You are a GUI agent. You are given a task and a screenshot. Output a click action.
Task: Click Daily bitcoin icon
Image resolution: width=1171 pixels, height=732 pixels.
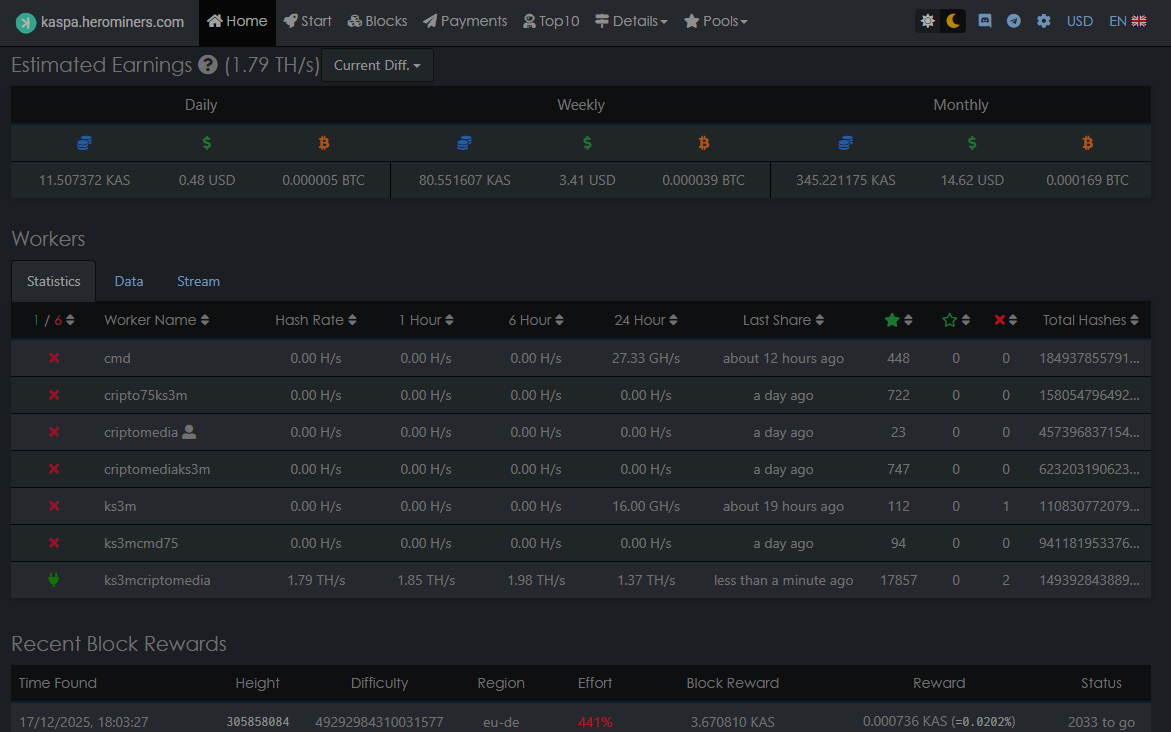[323, 143]
